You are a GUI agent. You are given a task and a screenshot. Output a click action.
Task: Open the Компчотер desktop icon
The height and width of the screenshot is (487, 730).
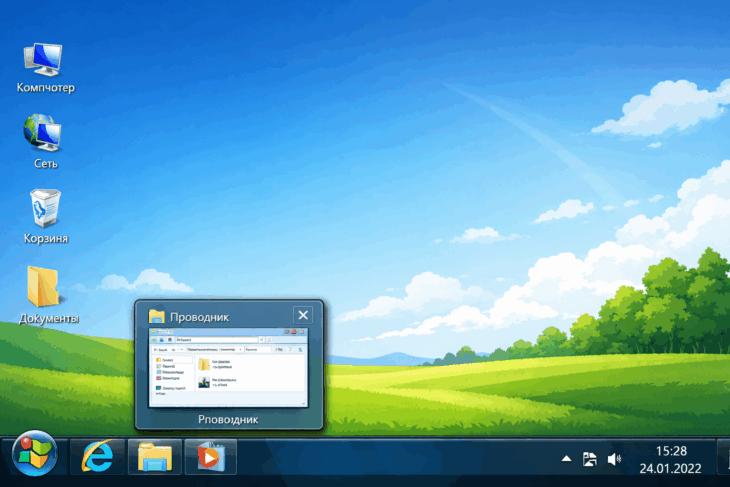pyautogui.click(x=45, y=68)
